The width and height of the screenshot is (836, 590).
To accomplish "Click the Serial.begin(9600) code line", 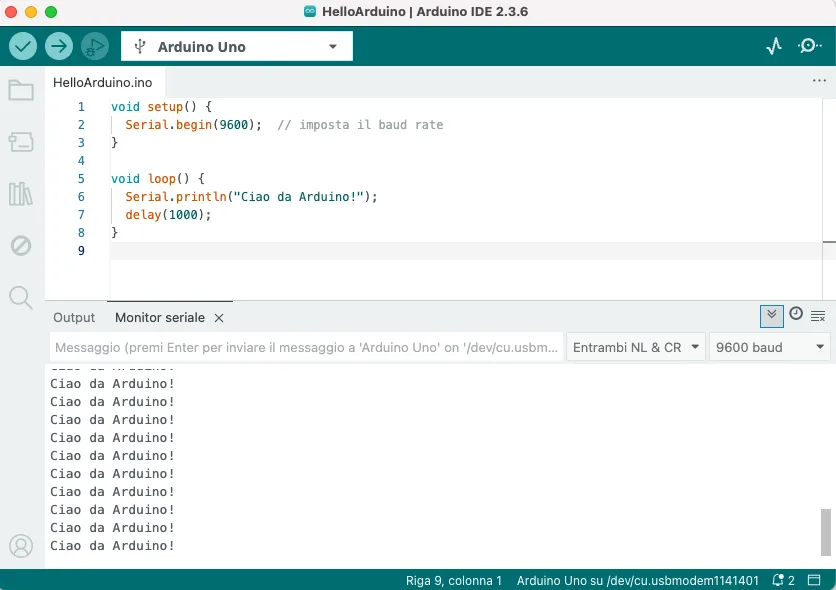I will [194, 125].
